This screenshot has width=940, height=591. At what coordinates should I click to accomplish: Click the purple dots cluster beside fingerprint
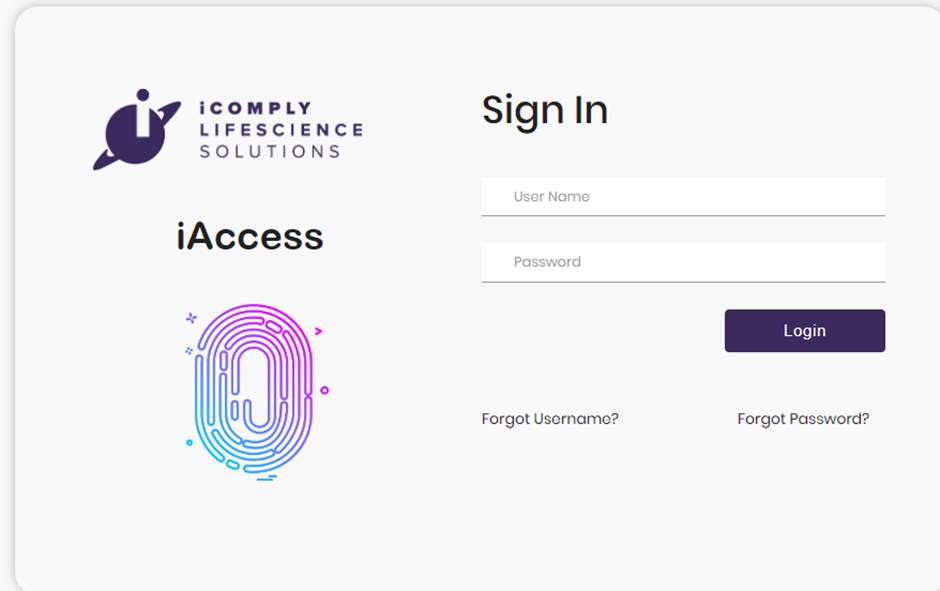(x=188, y=351)
